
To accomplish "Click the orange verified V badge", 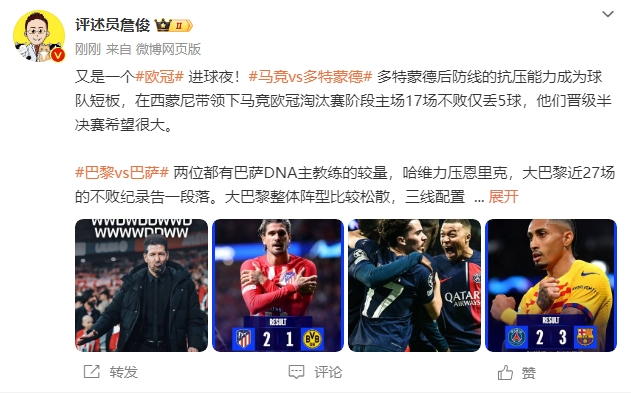I will (58, 54).
